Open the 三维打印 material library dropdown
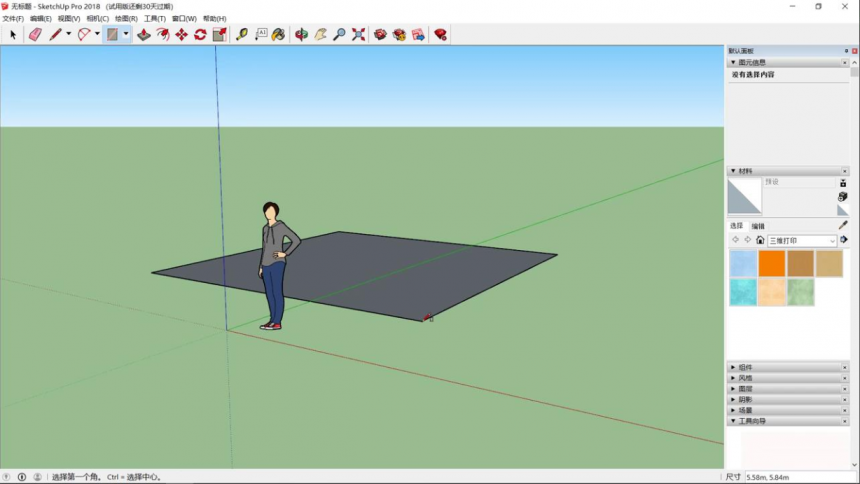This screenshot has height=484, width=860. [802, 240]
